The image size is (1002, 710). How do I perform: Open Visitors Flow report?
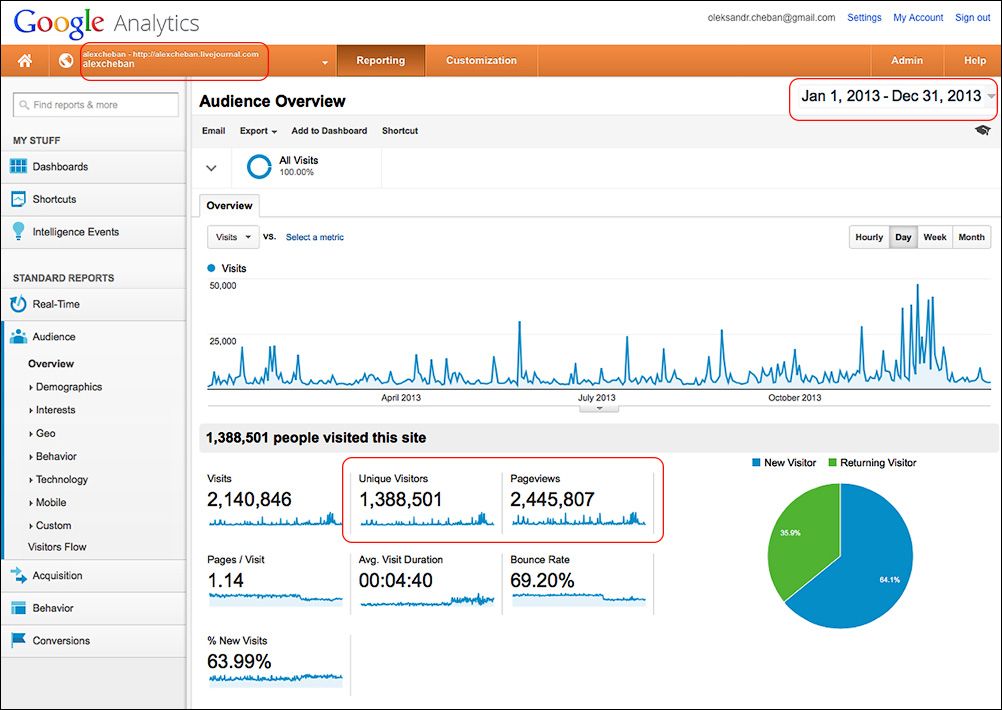pos(57,547)
